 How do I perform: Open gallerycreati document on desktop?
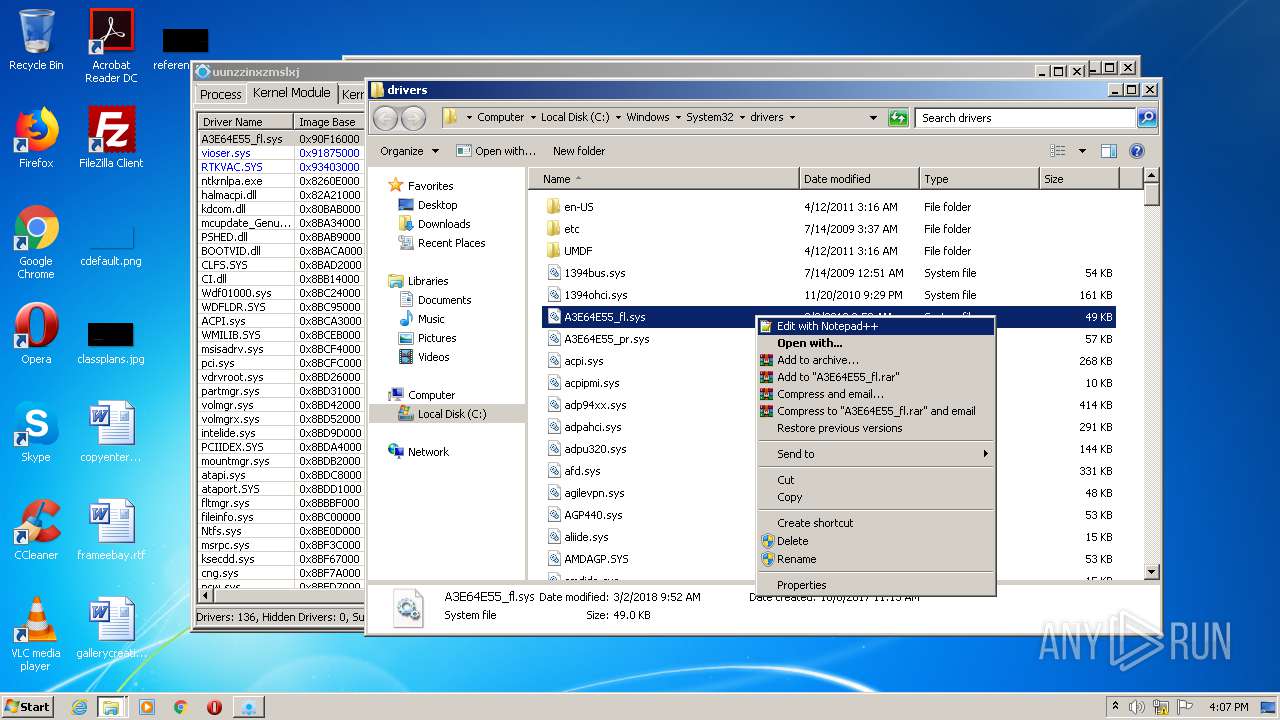pyautogui.click(x=111, y=628)
